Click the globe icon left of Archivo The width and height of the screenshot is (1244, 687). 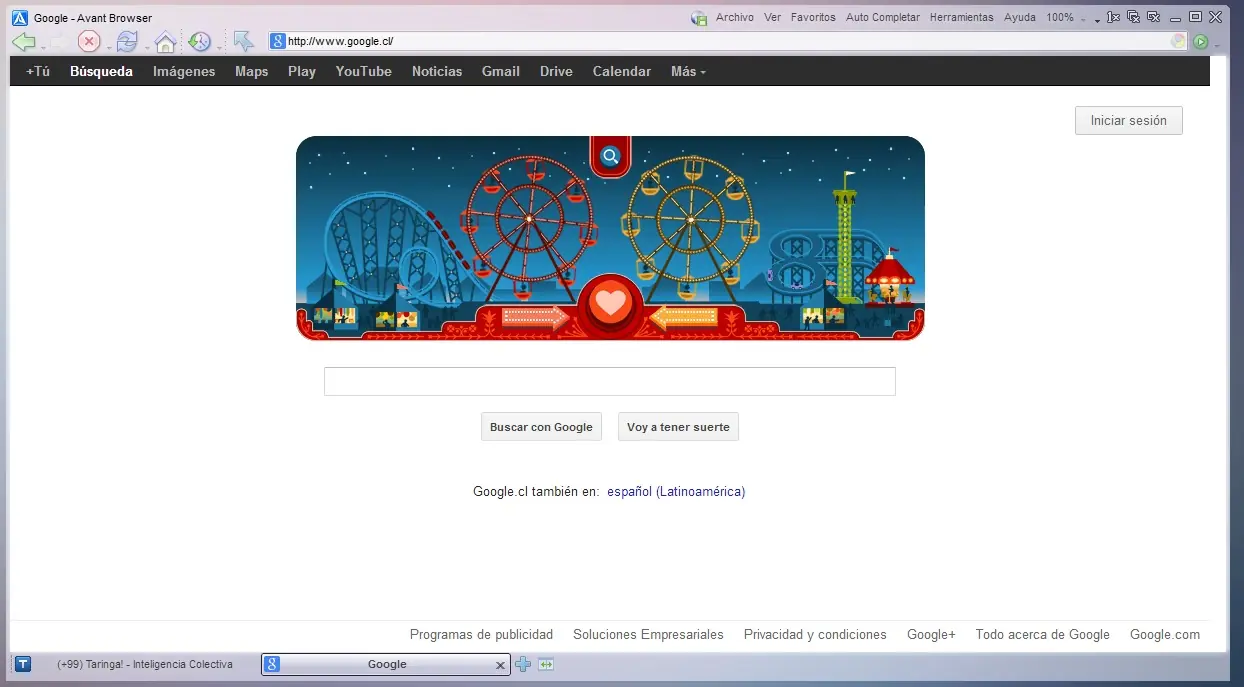point(700,18)
